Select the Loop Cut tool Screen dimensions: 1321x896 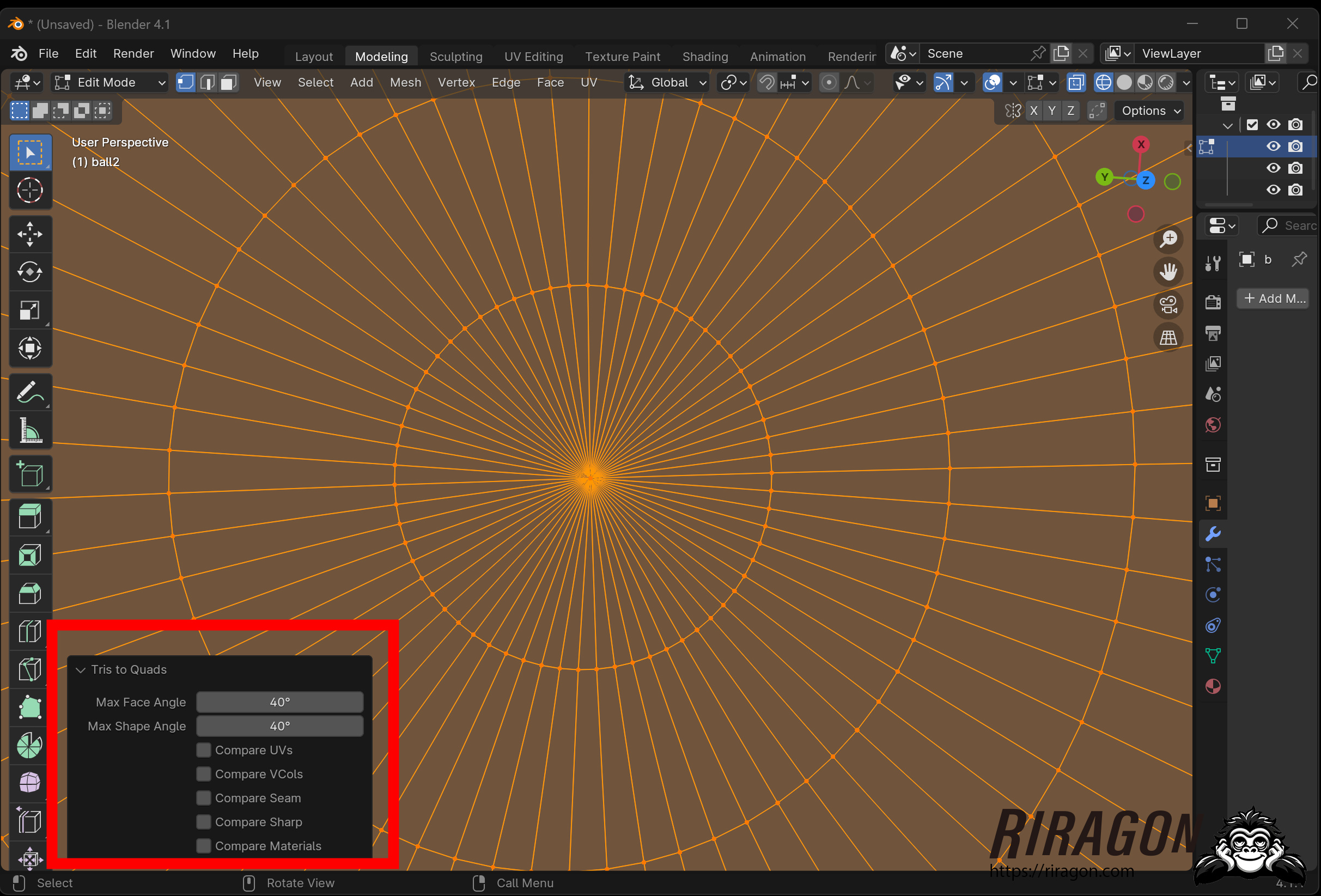click(29, 631)
